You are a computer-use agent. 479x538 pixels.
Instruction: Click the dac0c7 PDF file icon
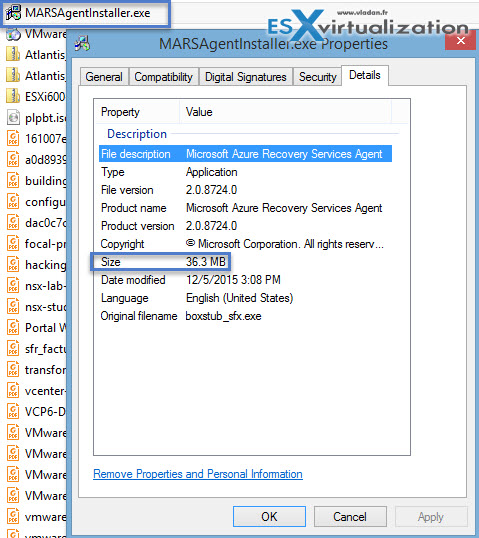coord(13,223)
